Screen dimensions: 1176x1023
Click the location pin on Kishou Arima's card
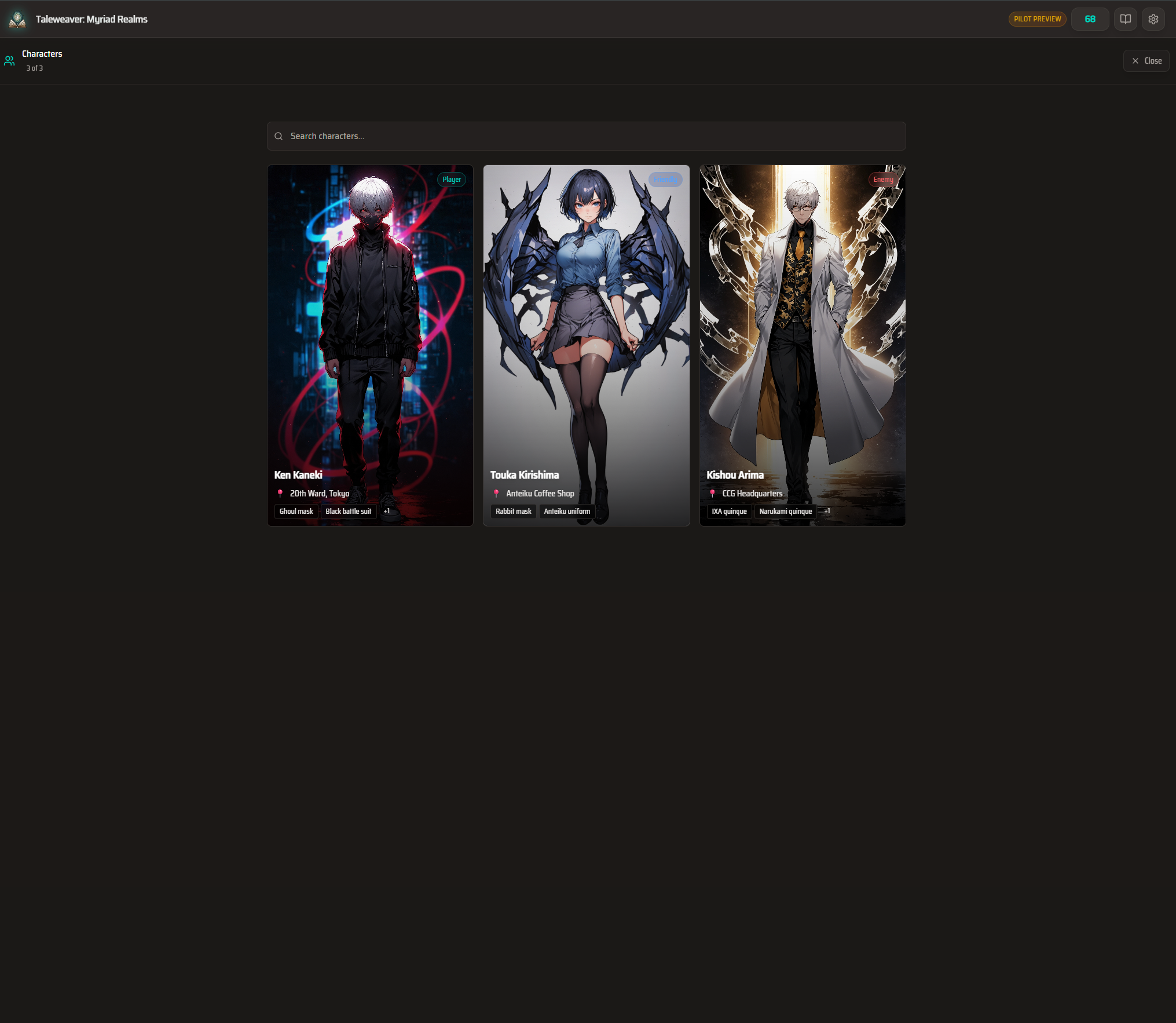click(x=713, y=494)
